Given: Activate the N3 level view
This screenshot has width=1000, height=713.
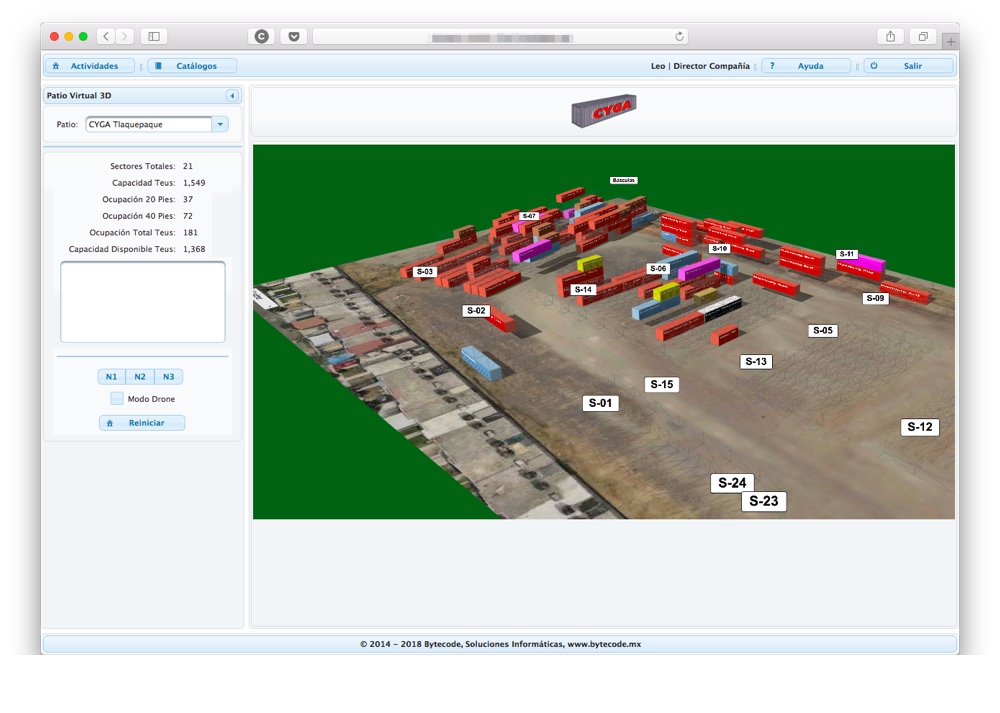Looking at the screenshot, I should tap(168, 377).
